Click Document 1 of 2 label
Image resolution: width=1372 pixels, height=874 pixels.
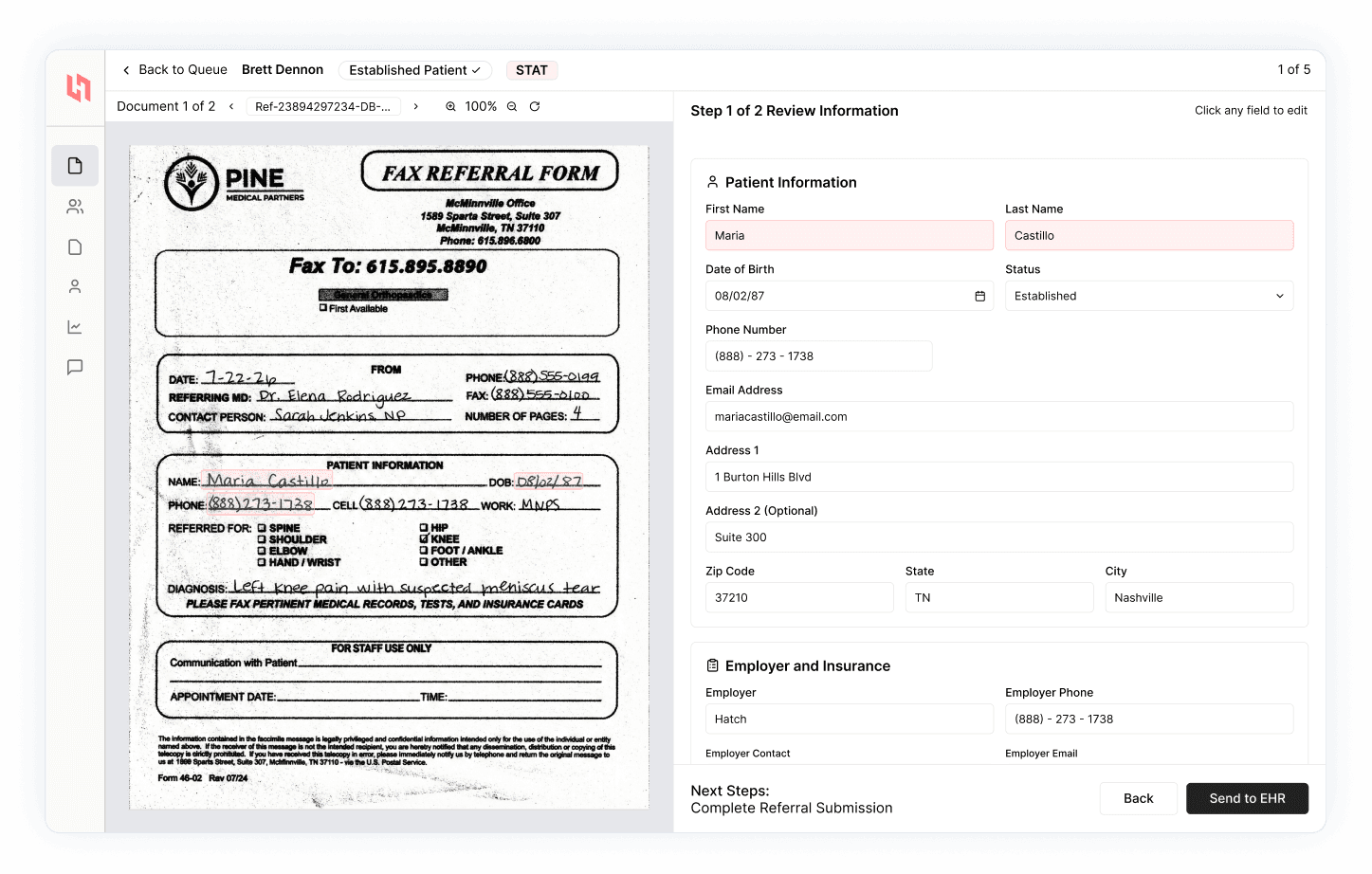(x=166, y=107)
